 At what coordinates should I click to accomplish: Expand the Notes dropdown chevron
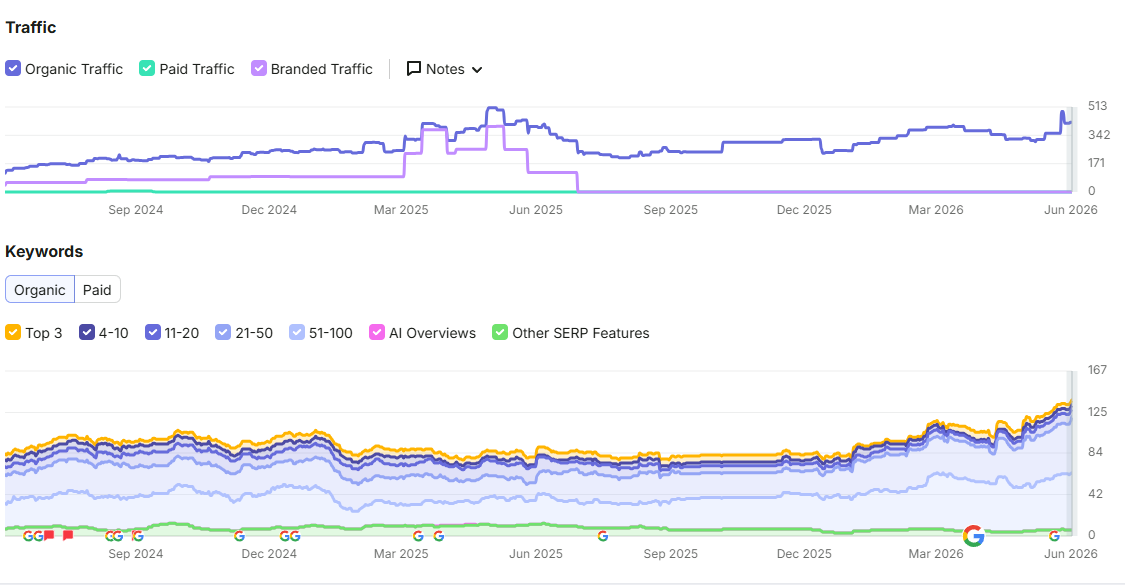click(x=477, y=70)
